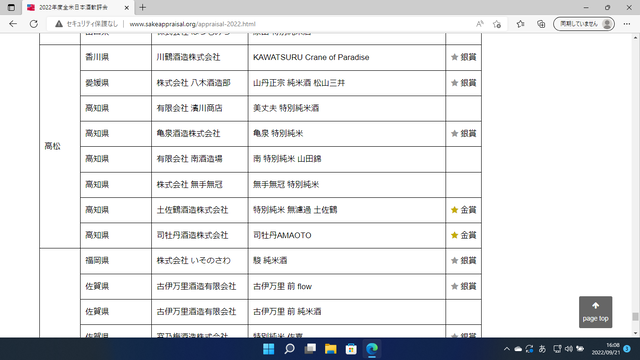Open Task View on taskbar
The height and width of the screenshot is (360, 640).
(310, 349)
